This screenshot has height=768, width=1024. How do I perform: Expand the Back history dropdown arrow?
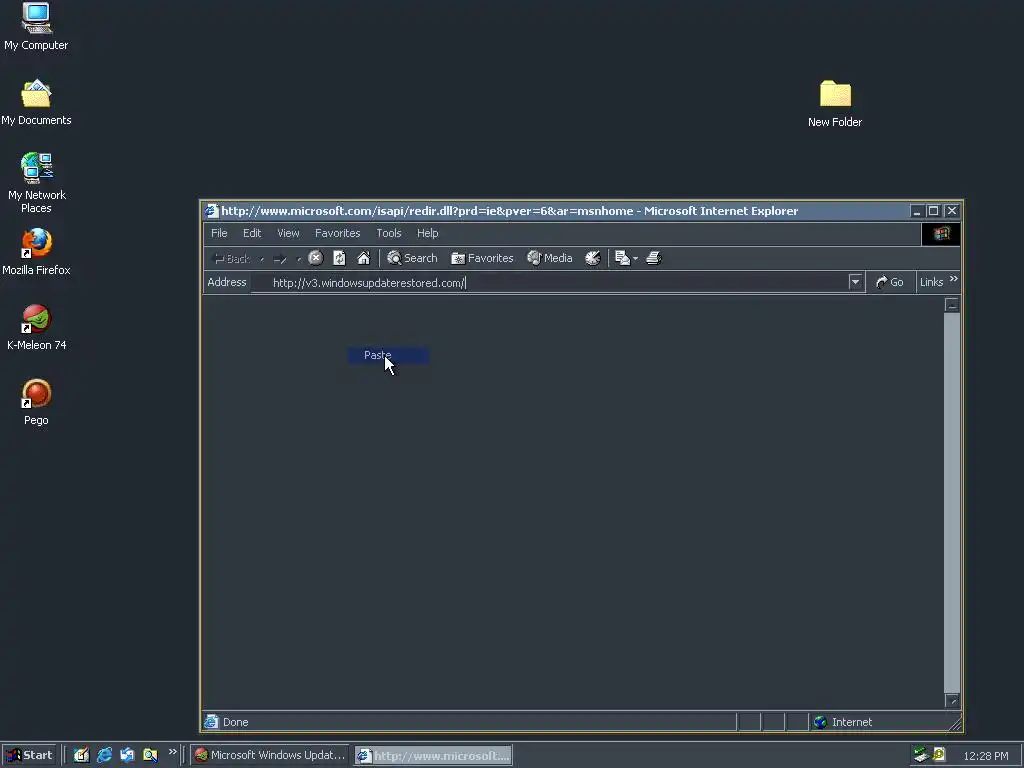[262, 259]
